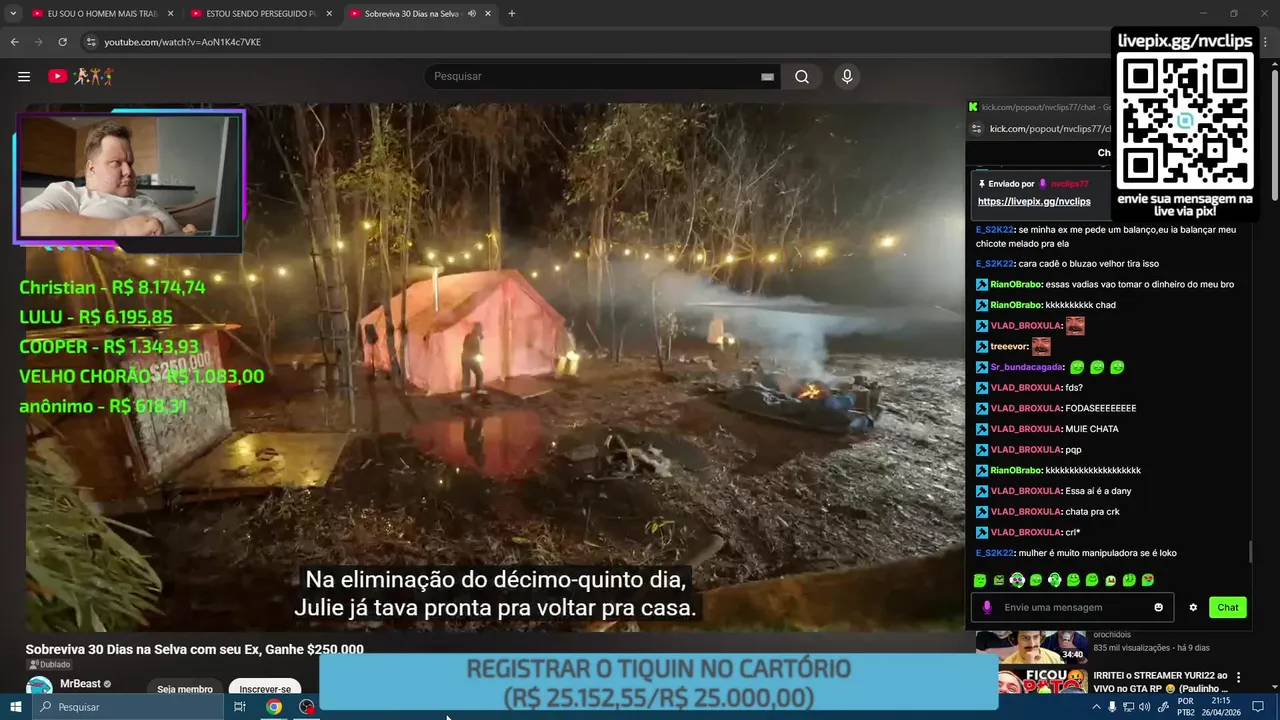Open Google Chrome from the taskbar
Viewport: 1280px width, 720px height.
click(x=274, y=707)
